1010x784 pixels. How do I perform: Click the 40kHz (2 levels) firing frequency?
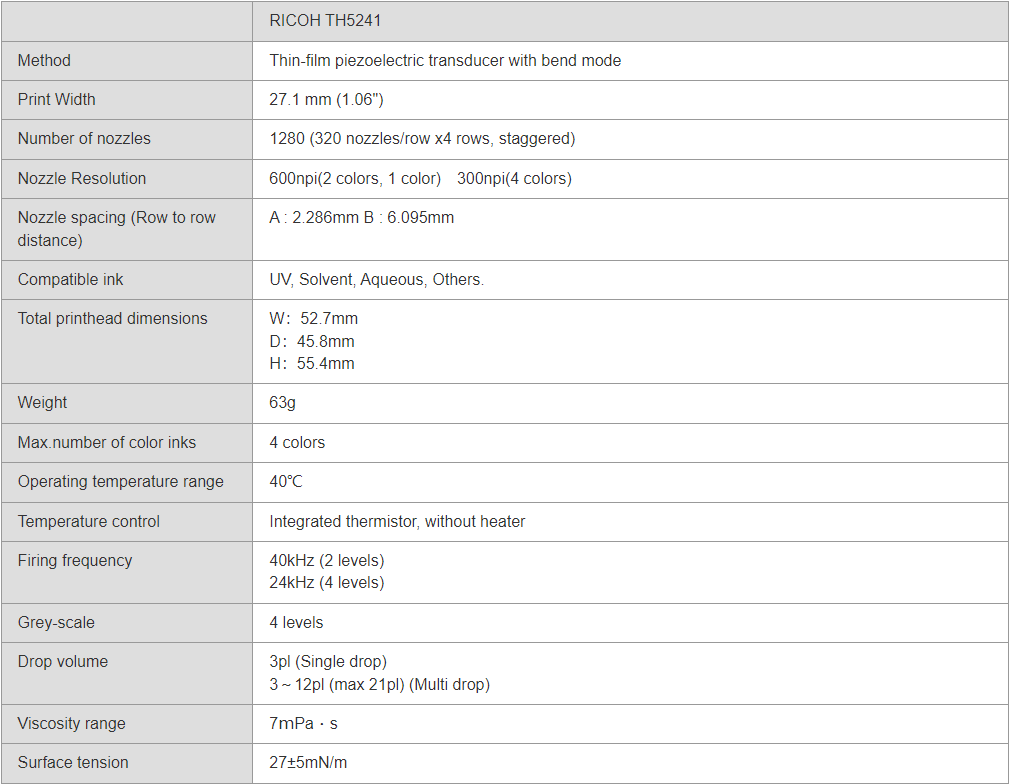[327, 560]
